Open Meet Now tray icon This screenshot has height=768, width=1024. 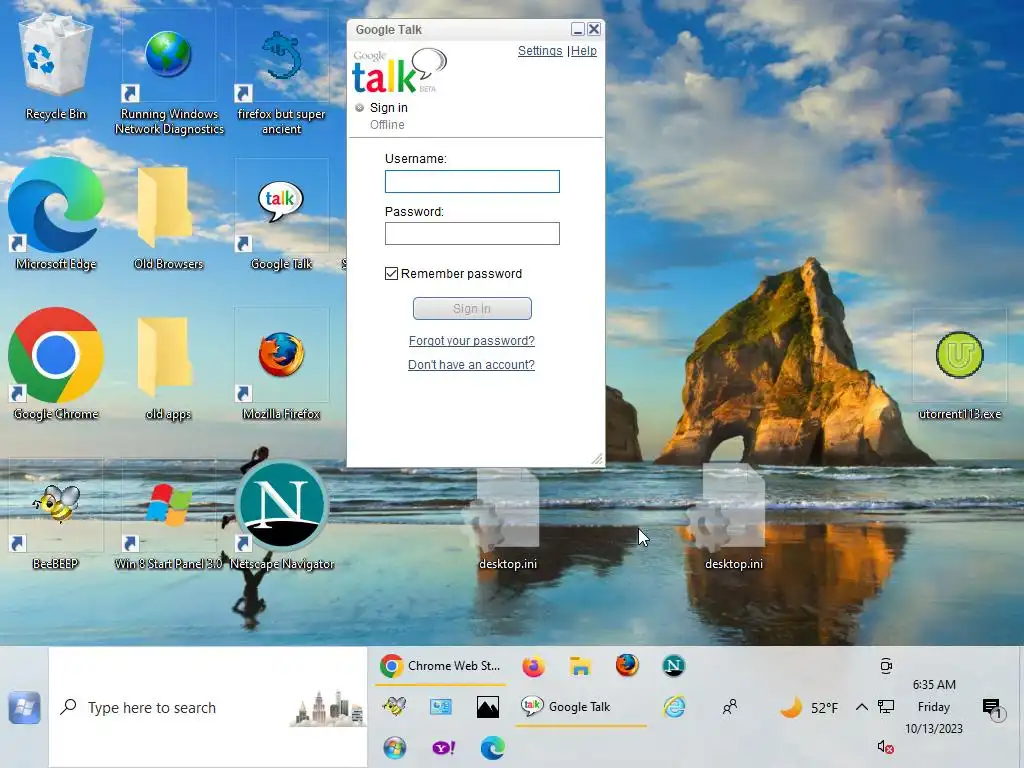(x=886, y=666)
